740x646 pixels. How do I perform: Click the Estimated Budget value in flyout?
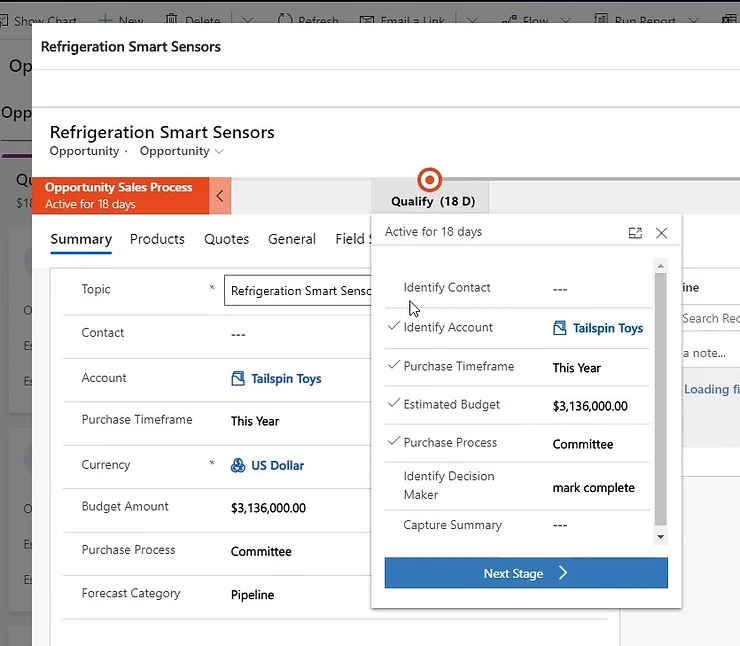[590, 406]
